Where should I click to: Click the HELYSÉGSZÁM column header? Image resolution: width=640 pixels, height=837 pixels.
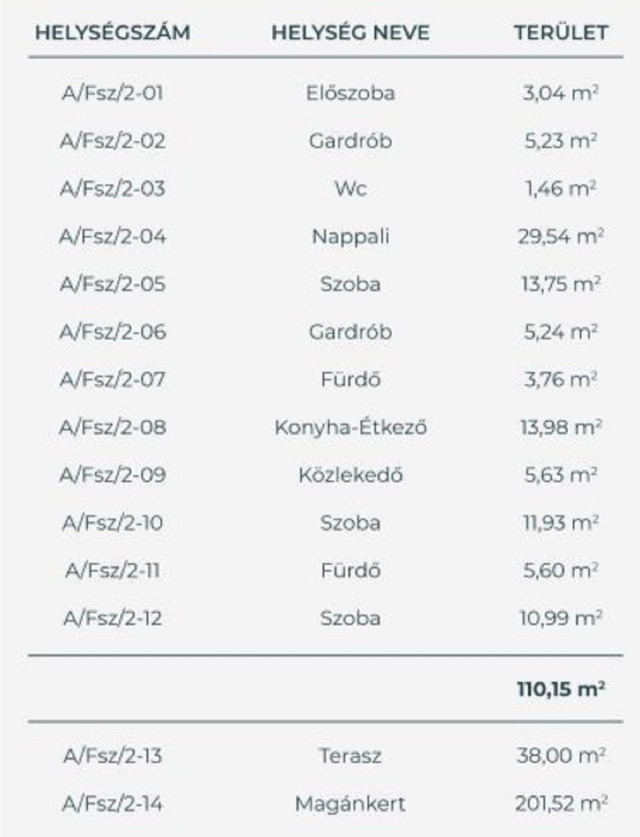click(x=112, y=33)
